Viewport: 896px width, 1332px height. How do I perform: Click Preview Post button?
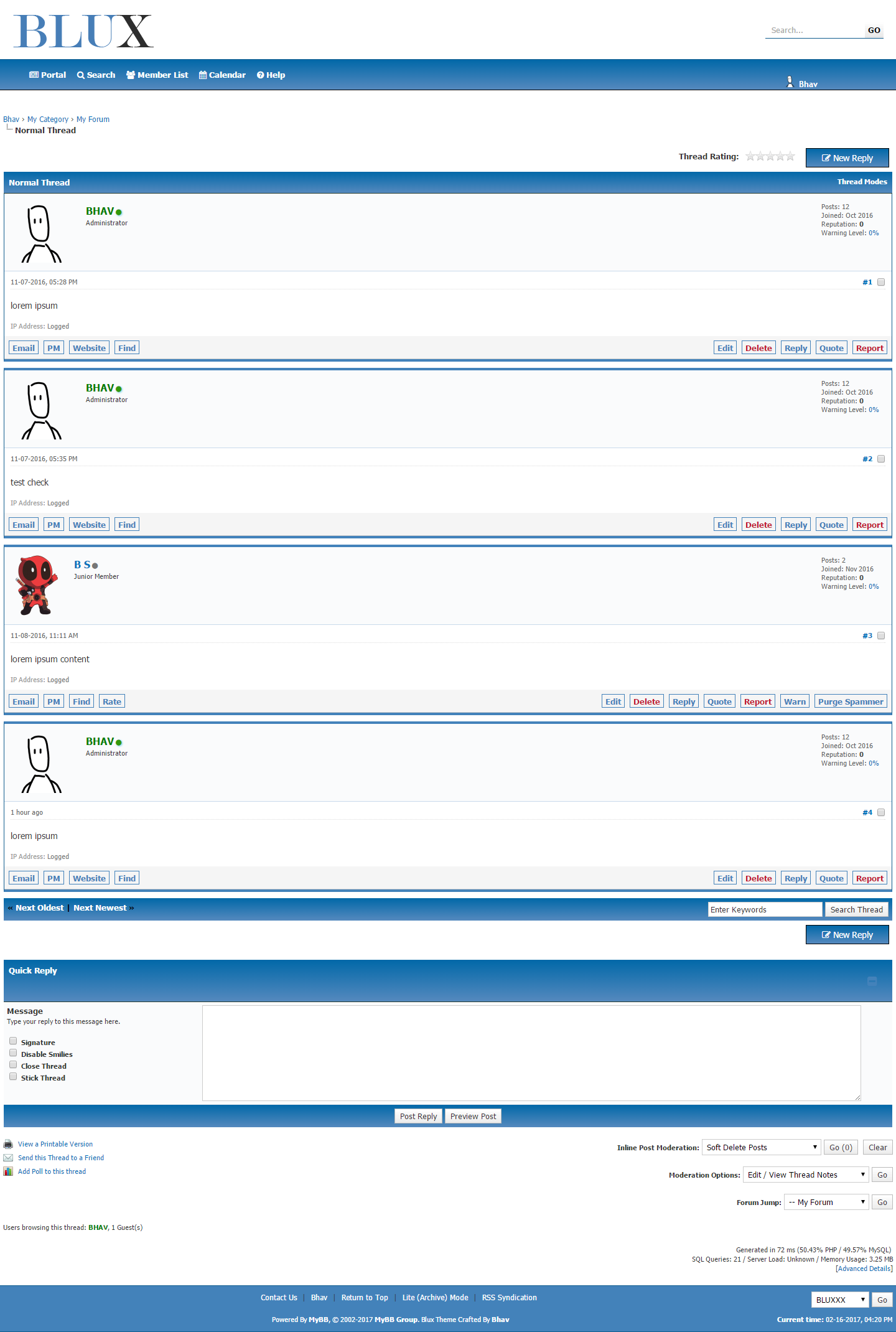[473, 1116]
